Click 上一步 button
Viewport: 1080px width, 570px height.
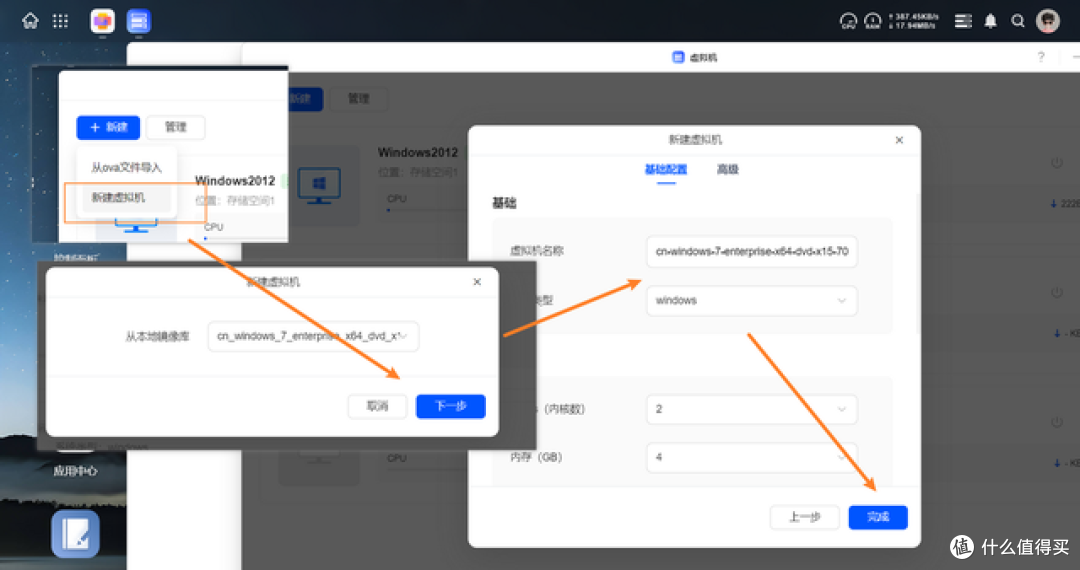pyautogui.click(x=804, y=517)
